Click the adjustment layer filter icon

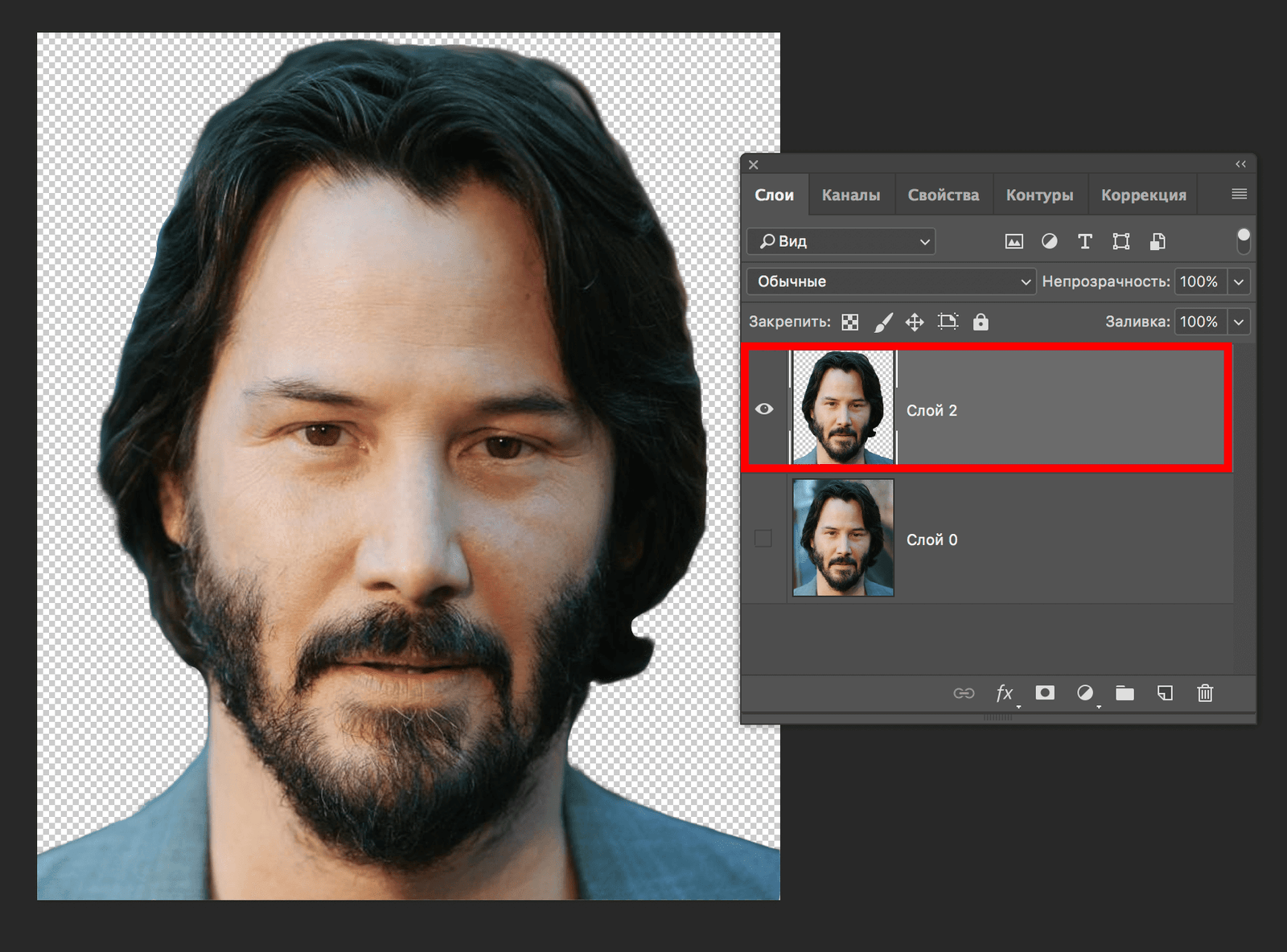click(x=1049, y=241)
